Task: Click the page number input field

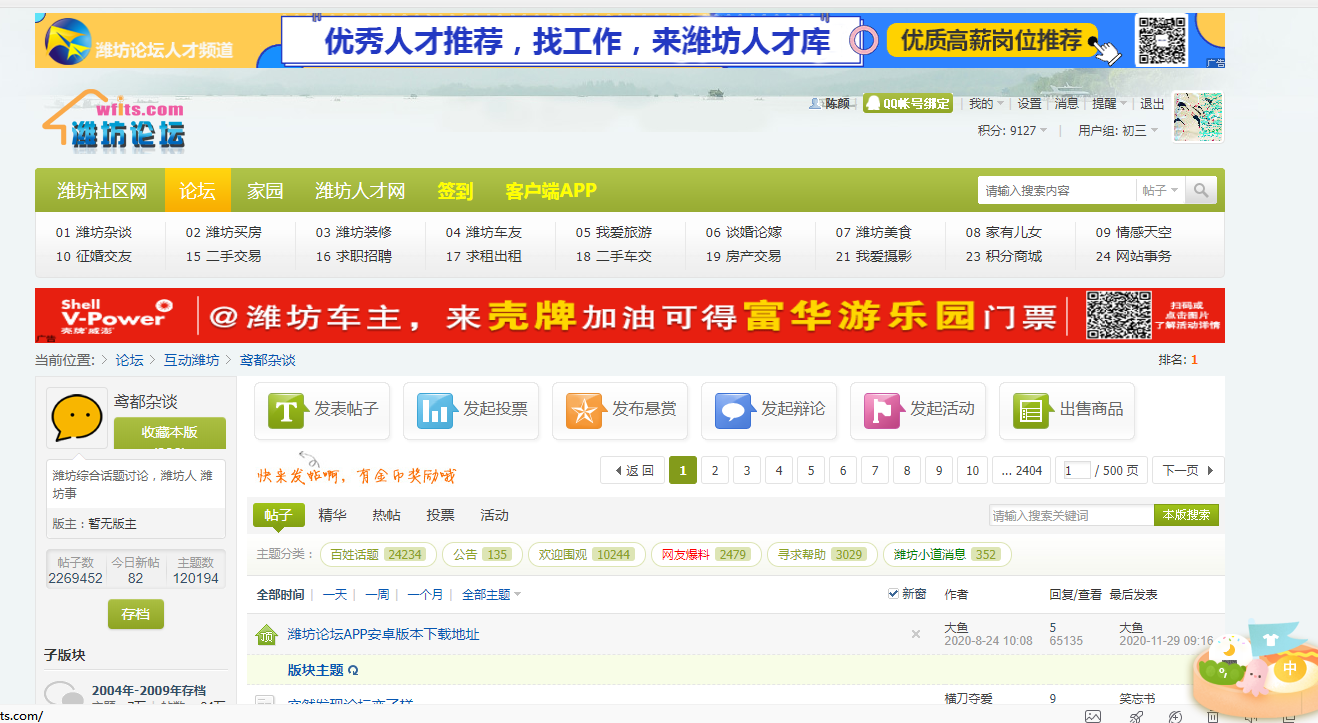Action: (1077, 470)
